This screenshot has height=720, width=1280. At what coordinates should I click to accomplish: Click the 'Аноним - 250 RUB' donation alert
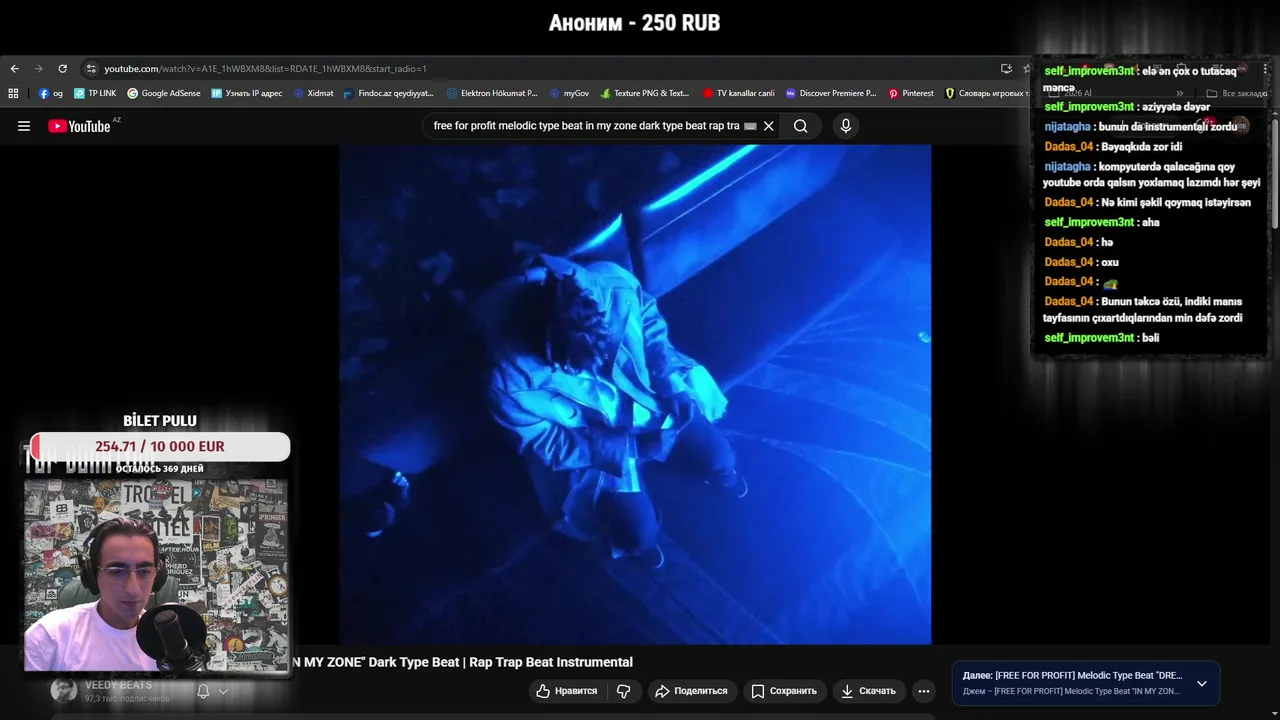[x=634, y=23]
